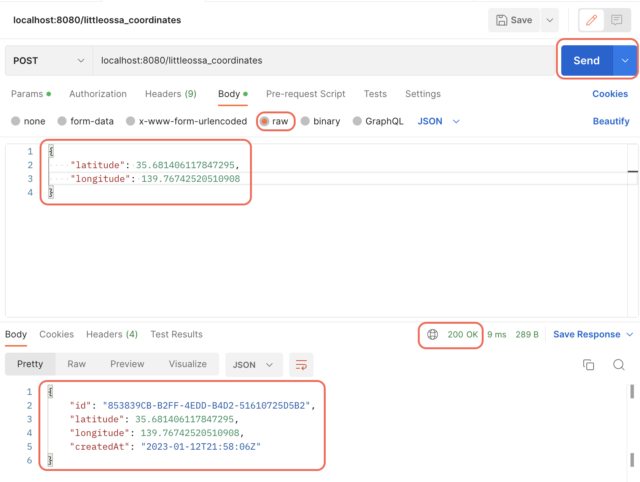Select the x-www-form-urlencoded radio button
The width and height of the screenshot is (640, 482).
tap(131, 121)
